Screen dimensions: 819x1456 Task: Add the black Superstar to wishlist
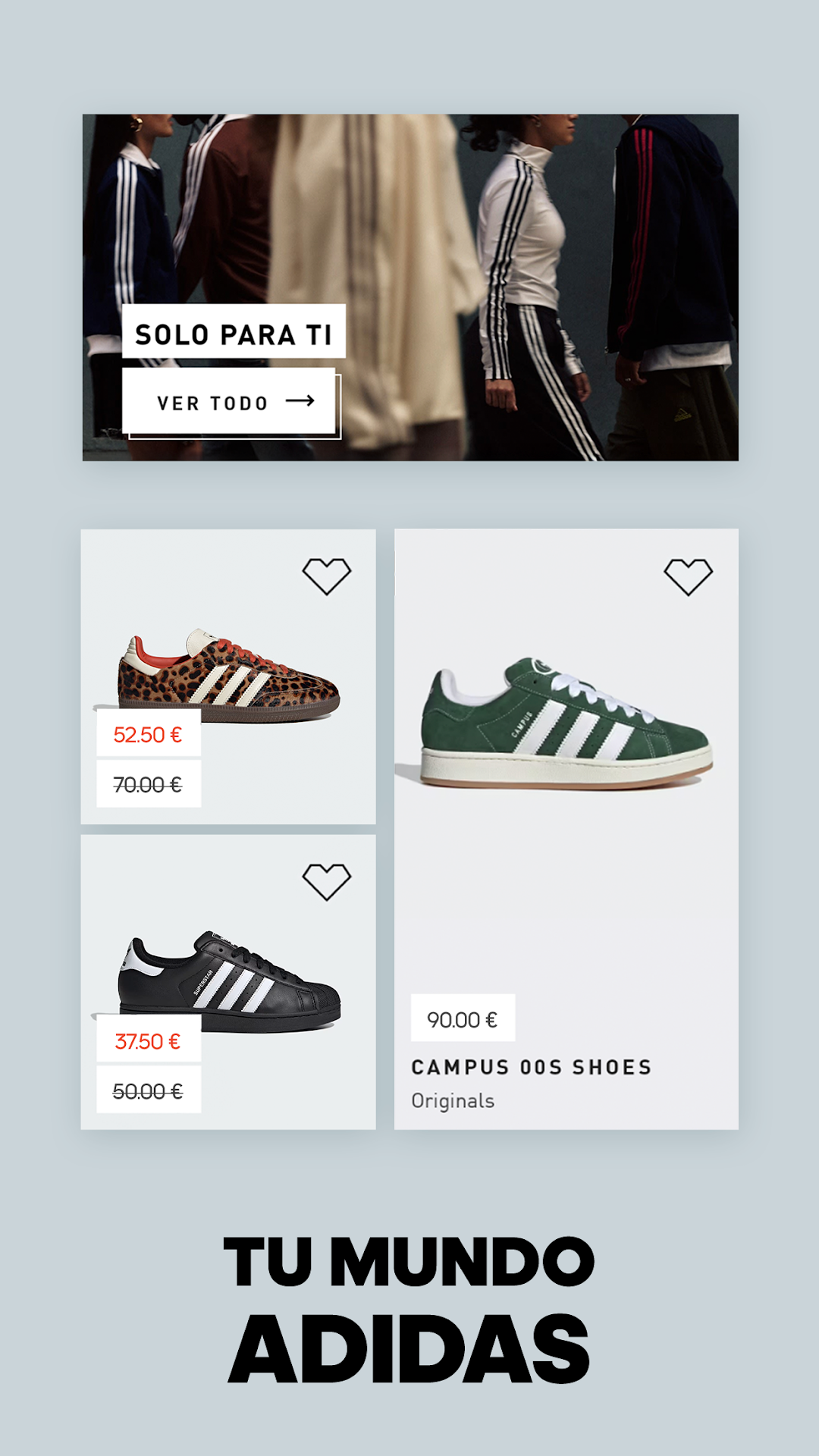point(327,882)
